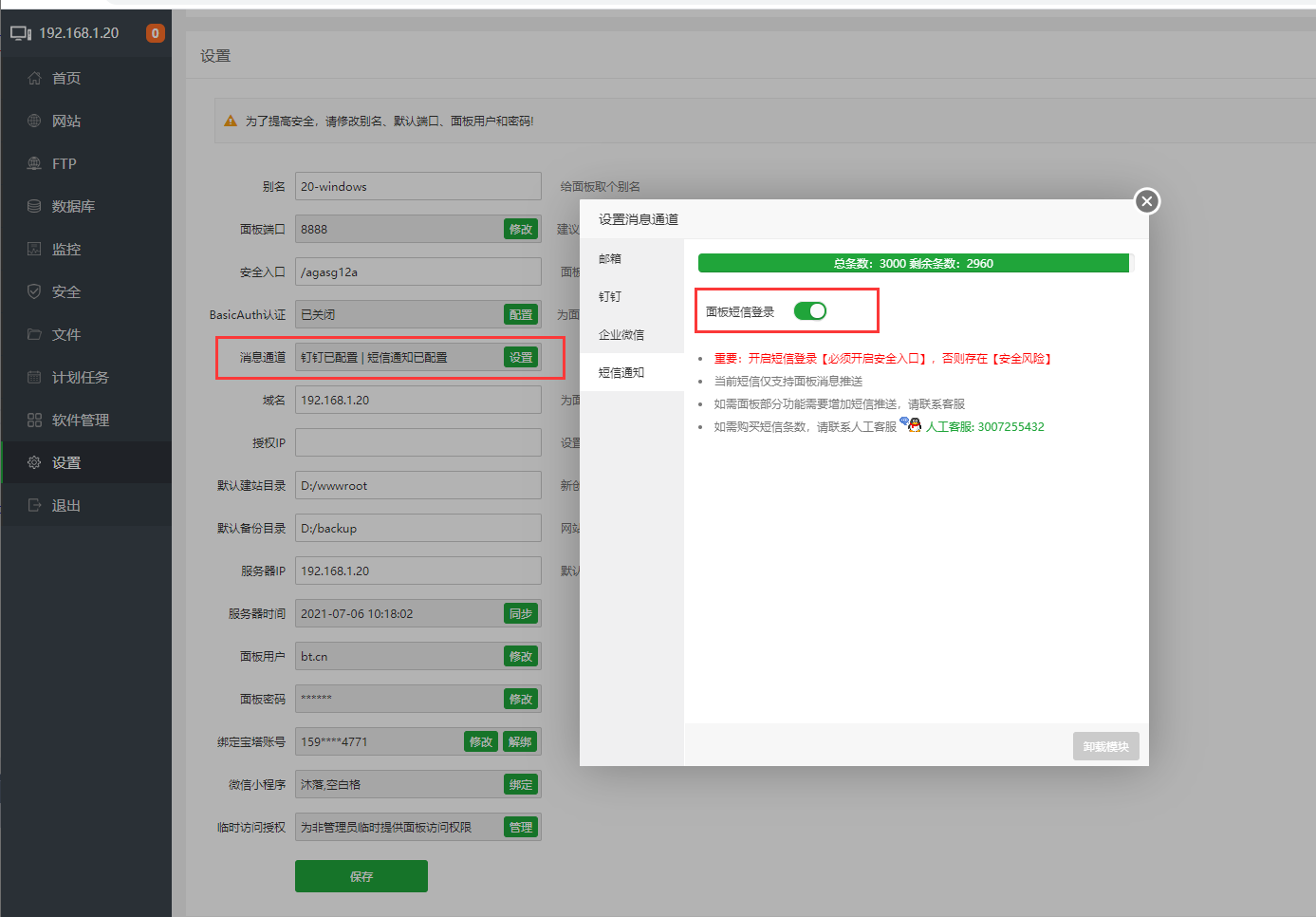Click the gear icon beside 设置
Image resolution: width=1316 pixels, height=917 pixels.
pos(34,462)
